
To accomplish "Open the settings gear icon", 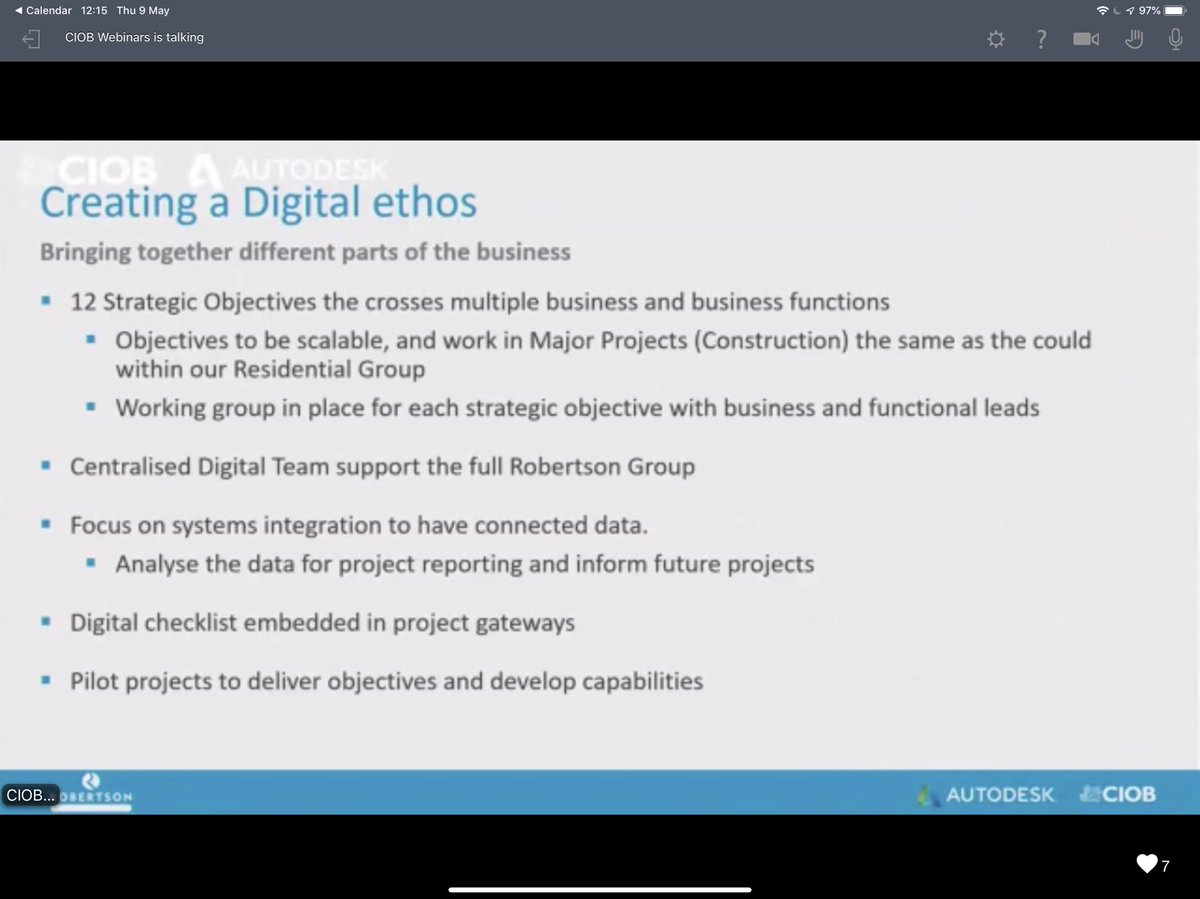I will [x=995, y=39].
